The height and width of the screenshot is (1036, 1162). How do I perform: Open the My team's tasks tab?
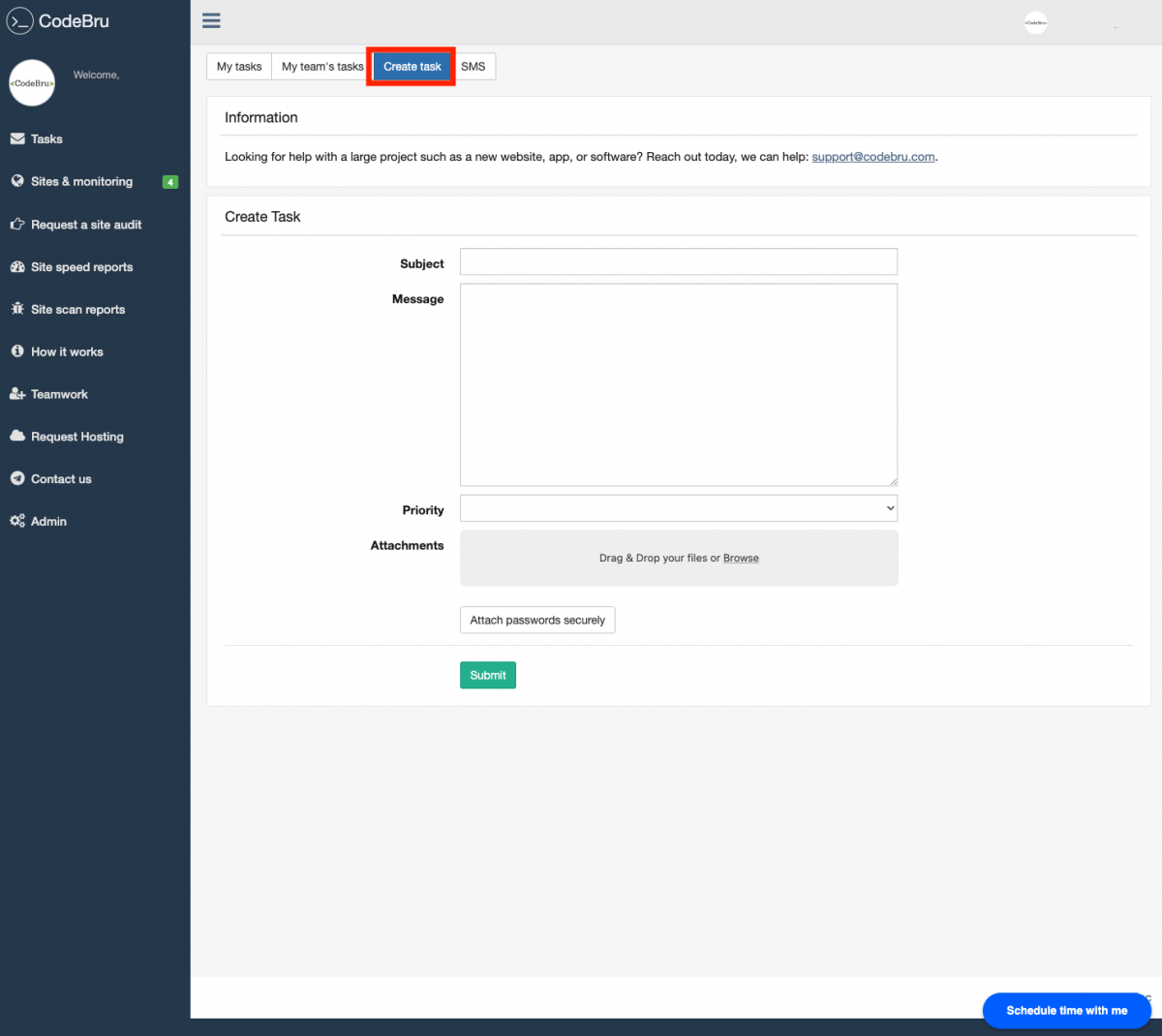(321, 67)
